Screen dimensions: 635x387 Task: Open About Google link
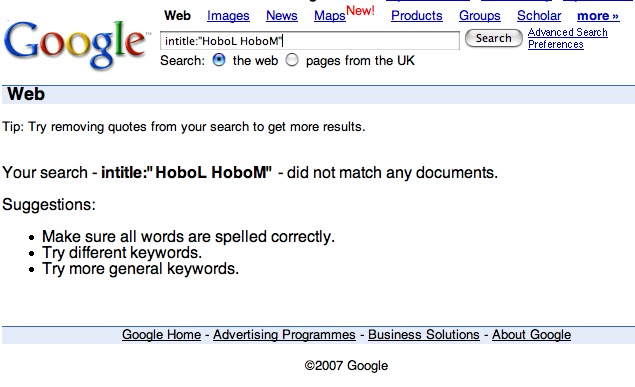[531, 335]
